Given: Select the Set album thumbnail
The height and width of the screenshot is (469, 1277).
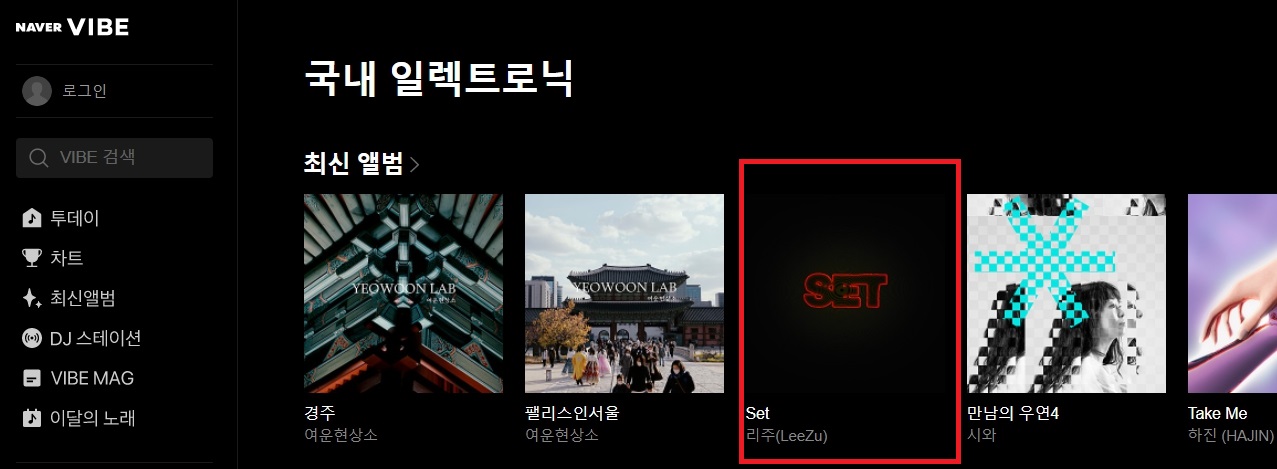Looking at the screenshot, I should tap(845, 293).
